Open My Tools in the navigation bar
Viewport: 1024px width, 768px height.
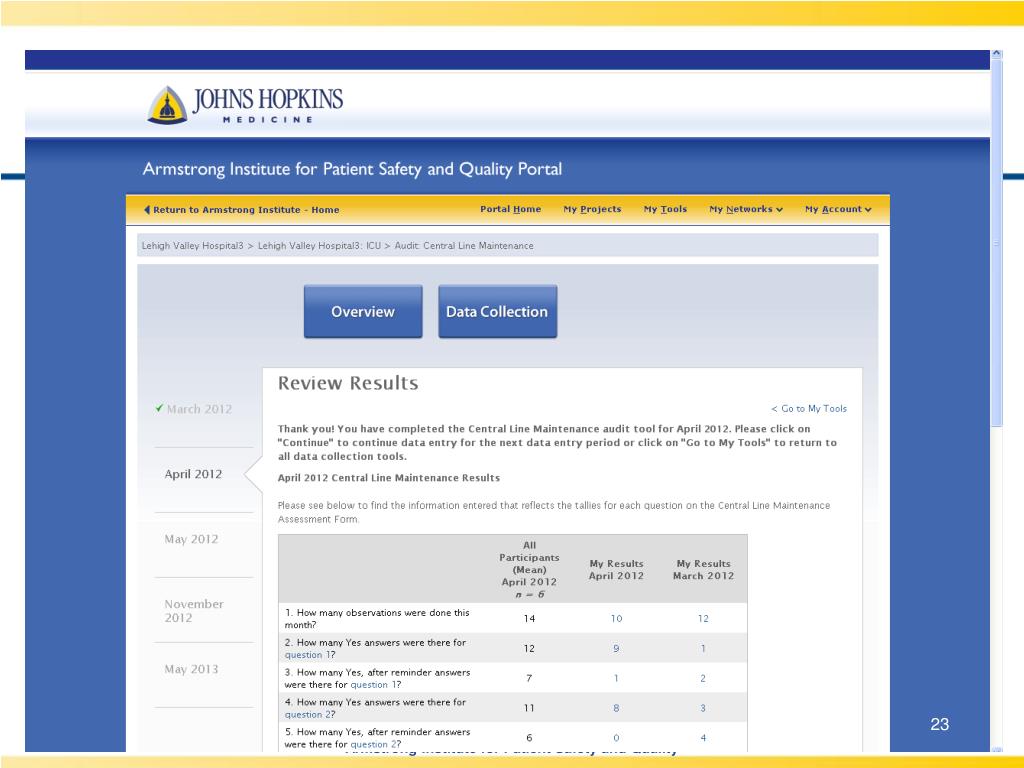(665, 209)
